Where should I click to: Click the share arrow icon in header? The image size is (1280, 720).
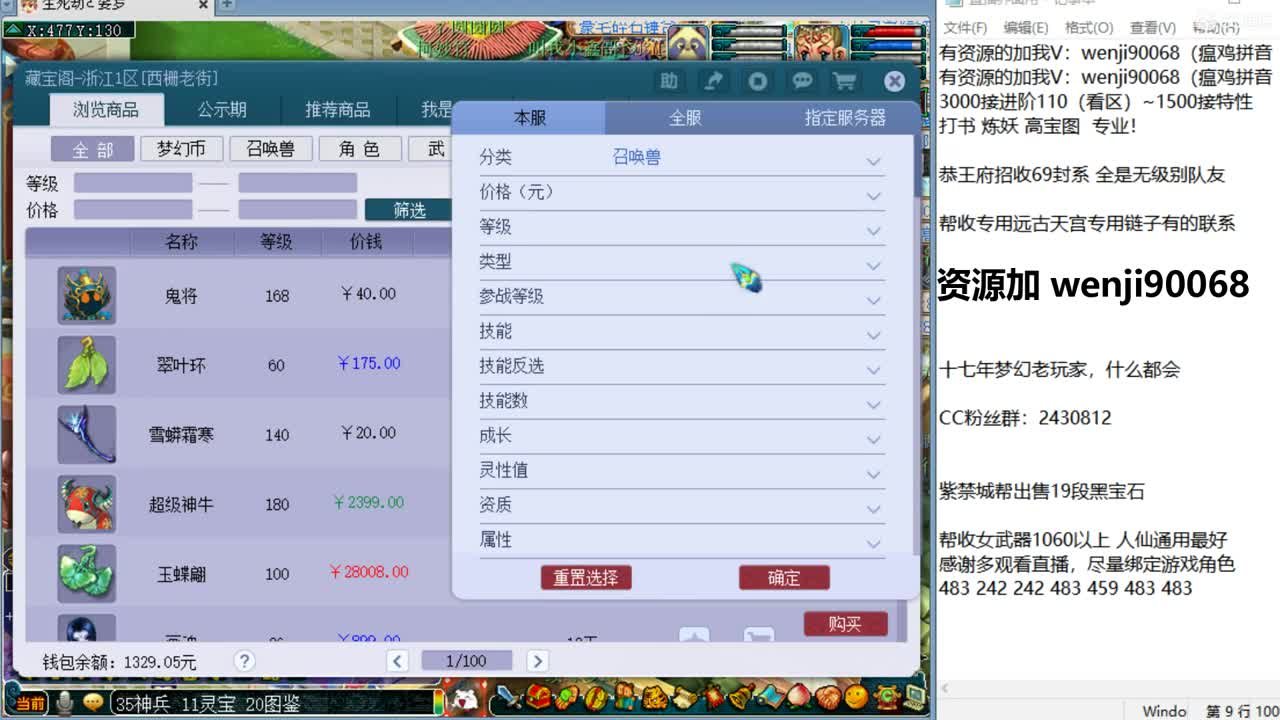click(x=713, y=81)
